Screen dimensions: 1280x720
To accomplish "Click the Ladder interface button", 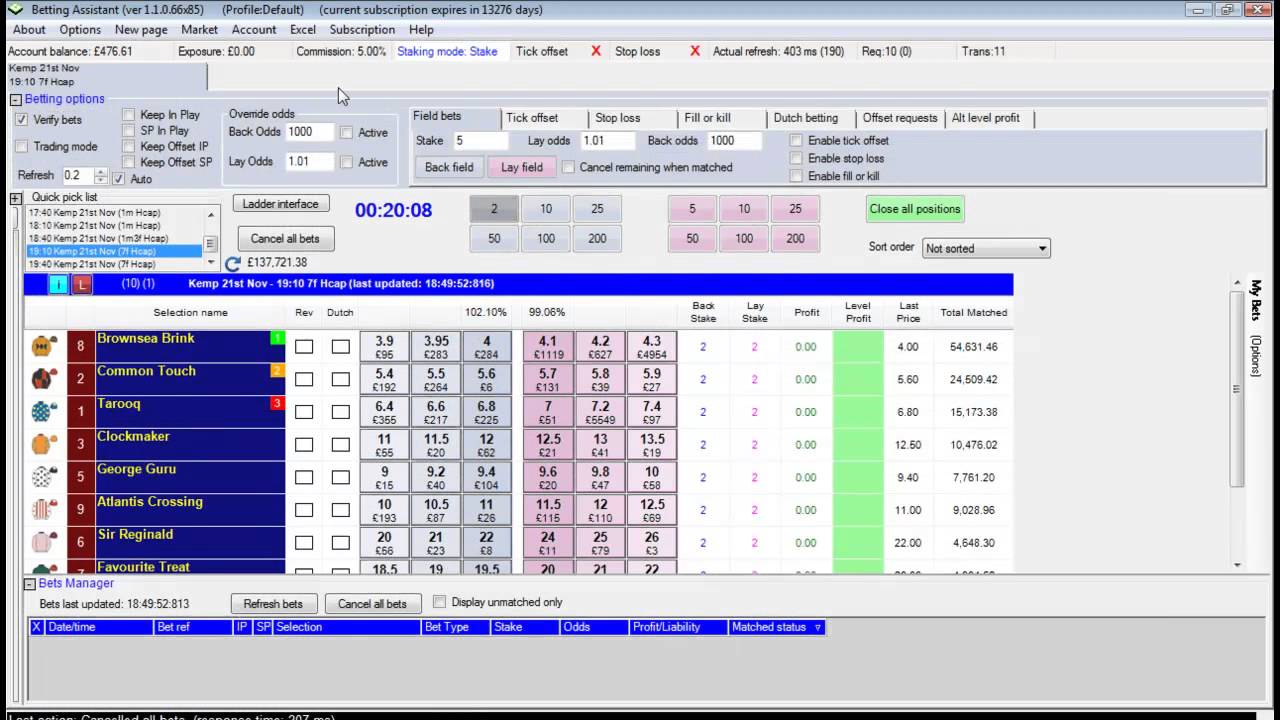I will [280, 204].
